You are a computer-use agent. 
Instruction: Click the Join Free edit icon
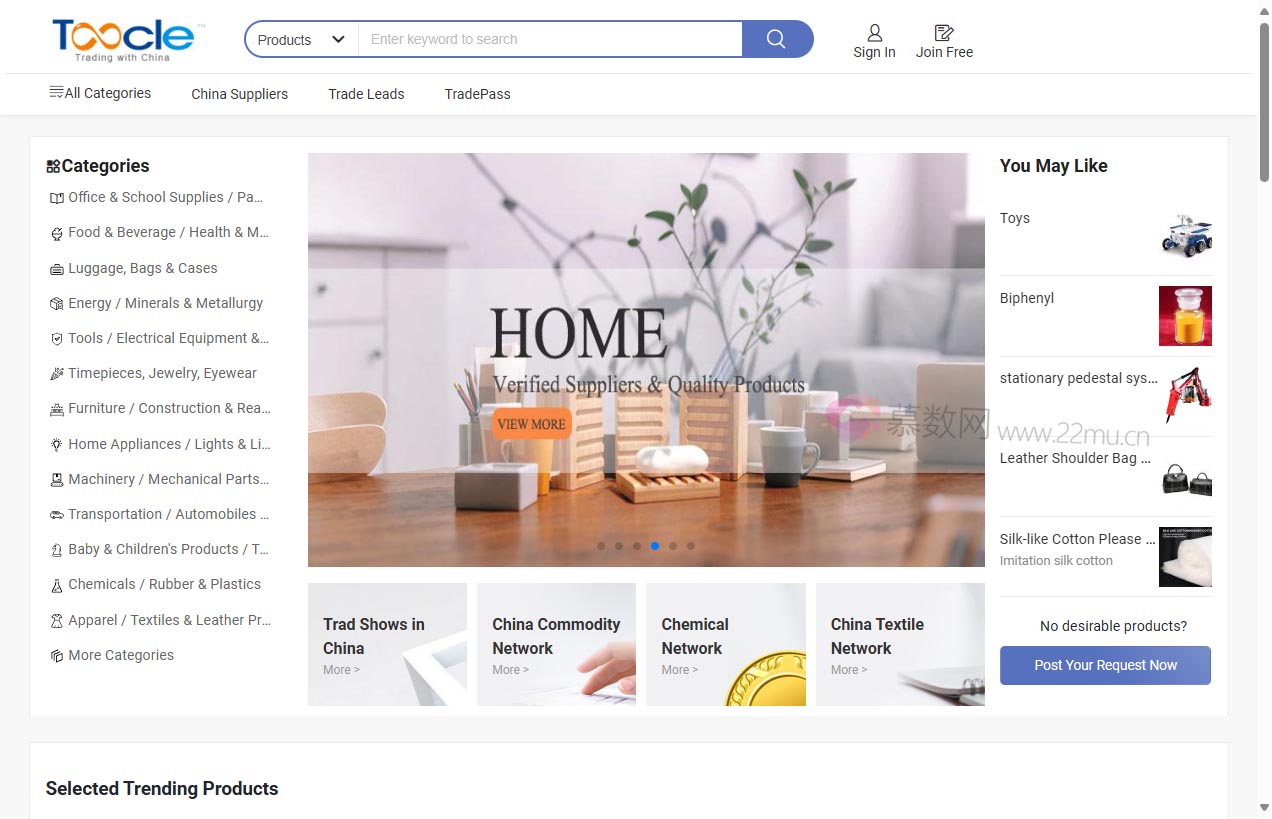click(943, 33)
